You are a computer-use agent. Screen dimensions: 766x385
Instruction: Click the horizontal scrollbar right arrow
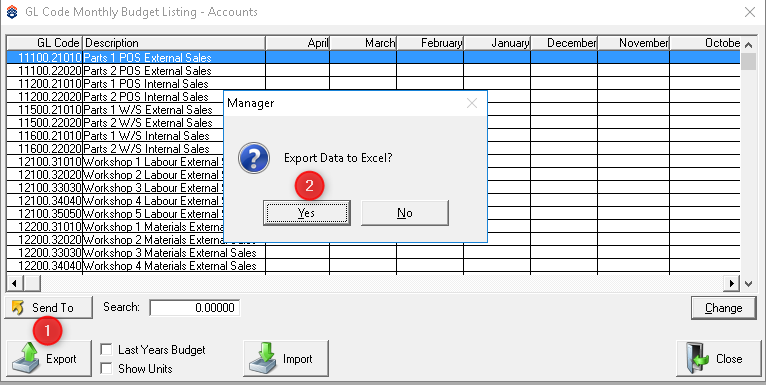tap(732, 283)
